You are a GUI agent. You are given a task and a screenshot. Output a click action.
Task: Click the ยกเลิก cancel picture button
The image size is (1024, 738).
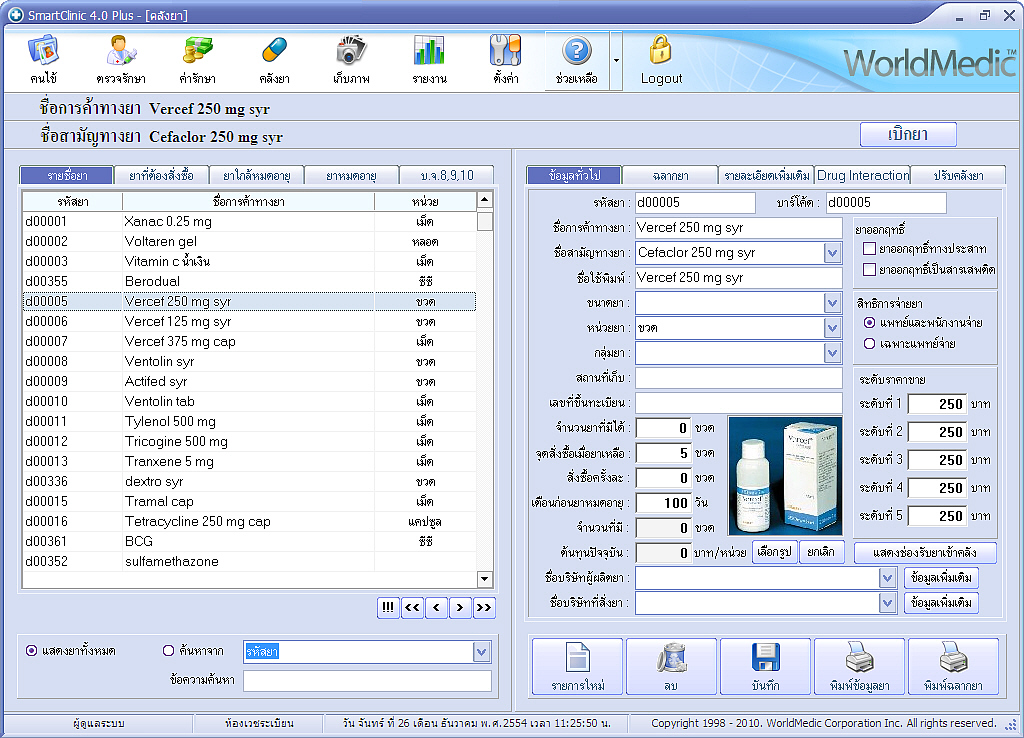tap(821, 552)
